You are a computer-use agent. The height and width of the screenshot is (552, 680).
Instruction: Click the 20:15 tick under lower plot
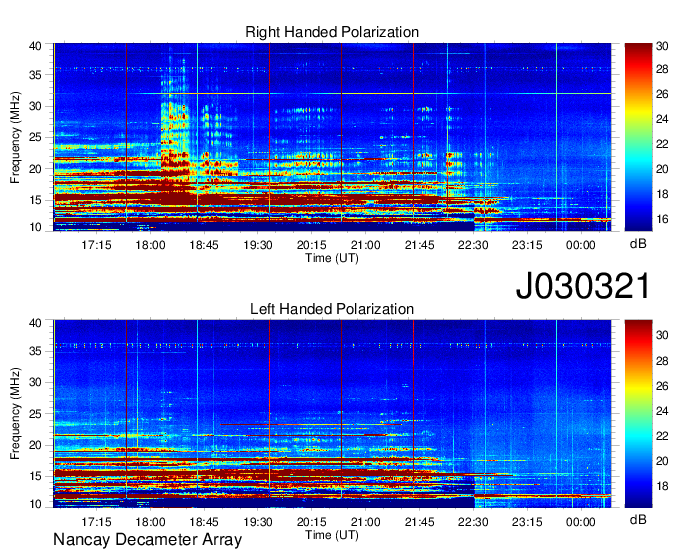point(311,522)
